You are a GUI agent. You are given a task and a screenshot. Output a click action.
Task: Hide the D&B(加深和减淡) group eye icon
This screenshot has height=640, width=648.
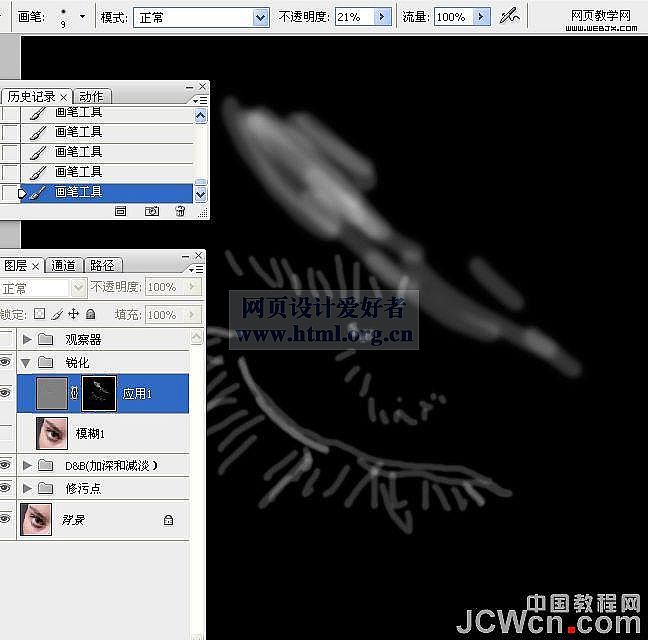coord(5,465)
